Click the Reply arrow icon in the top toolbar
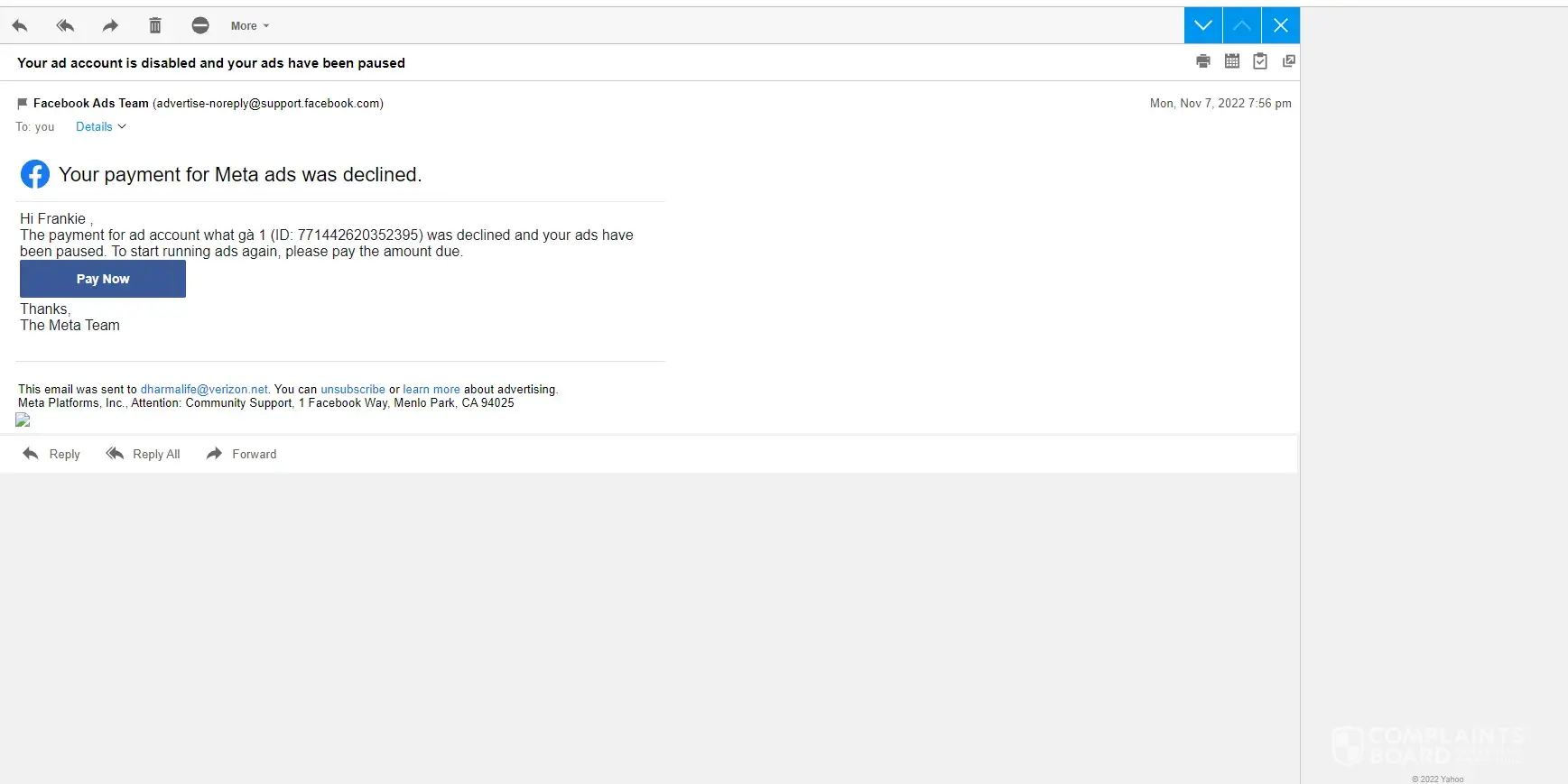 (20, 25)
